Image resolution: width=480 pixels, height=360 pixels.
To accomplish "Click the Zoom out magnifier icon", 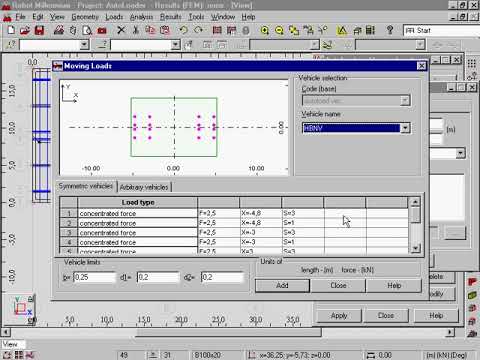I will pyautogui.click(x=279, y=30).
